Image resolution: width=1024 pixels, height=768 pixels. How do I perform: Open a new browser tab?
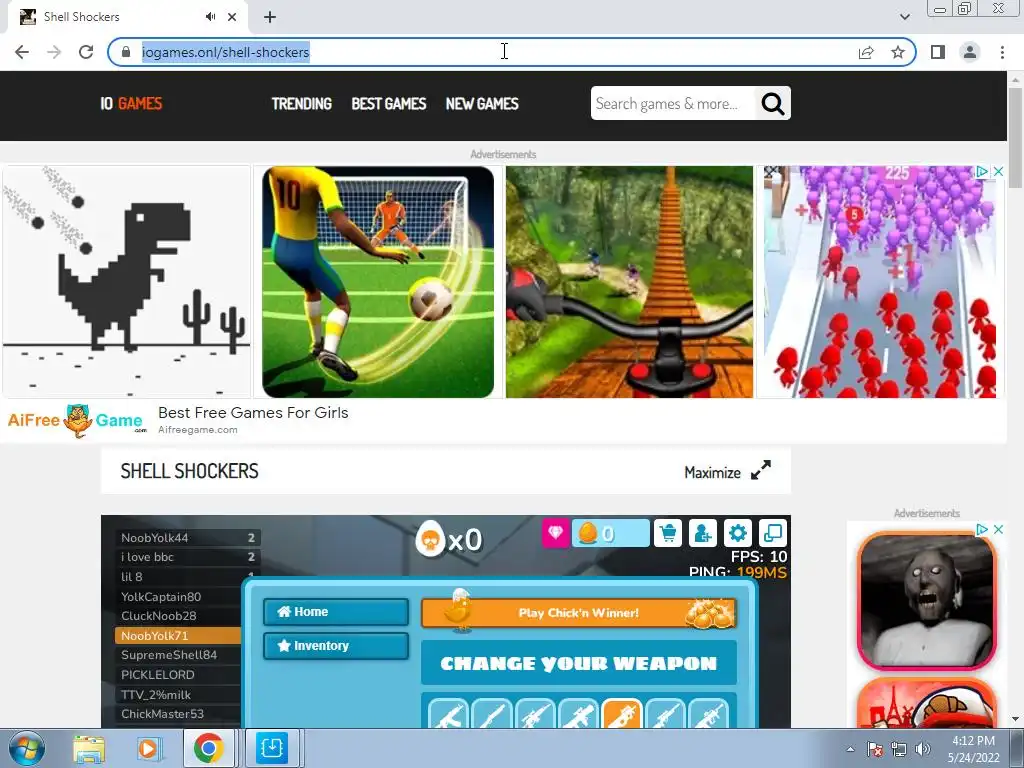click(270, 17)
